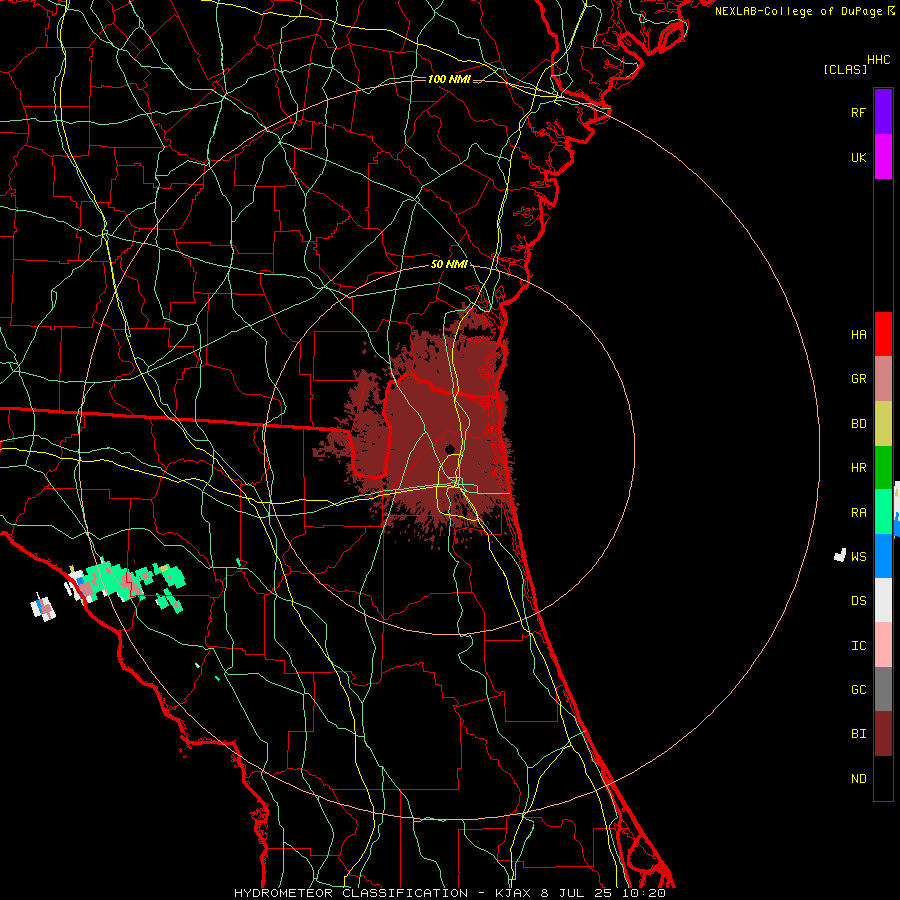
Task: Click the HR legend label
Action: coord(858,468)
